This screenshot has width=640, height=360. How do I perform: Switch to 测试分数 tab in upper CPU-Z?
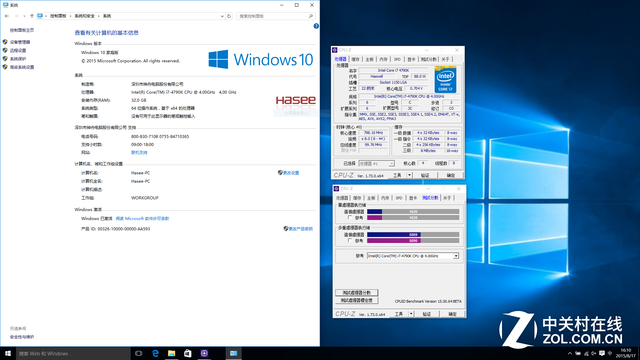(429, 60)
